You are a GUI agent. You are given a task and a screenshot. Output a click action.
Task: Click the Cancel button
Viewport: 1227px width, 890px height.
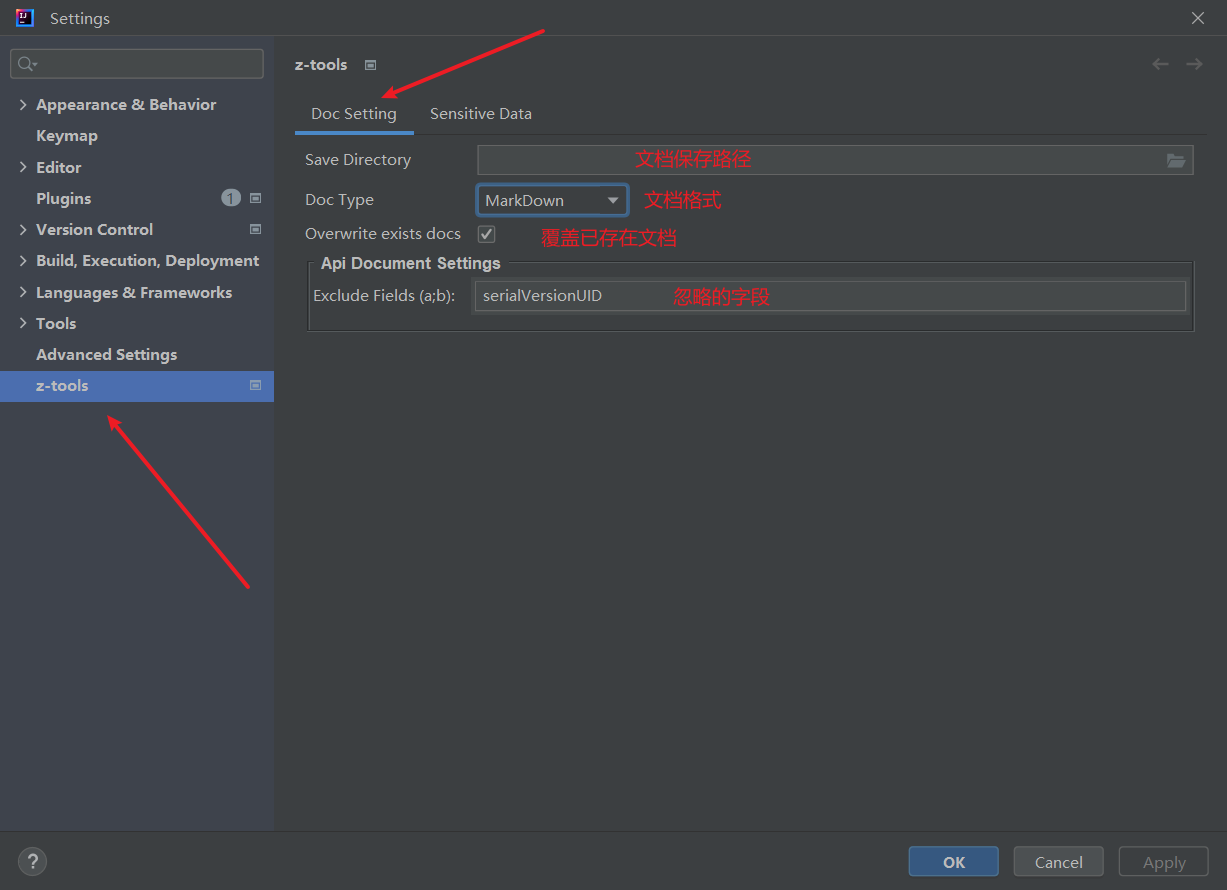click(1059, 862)
